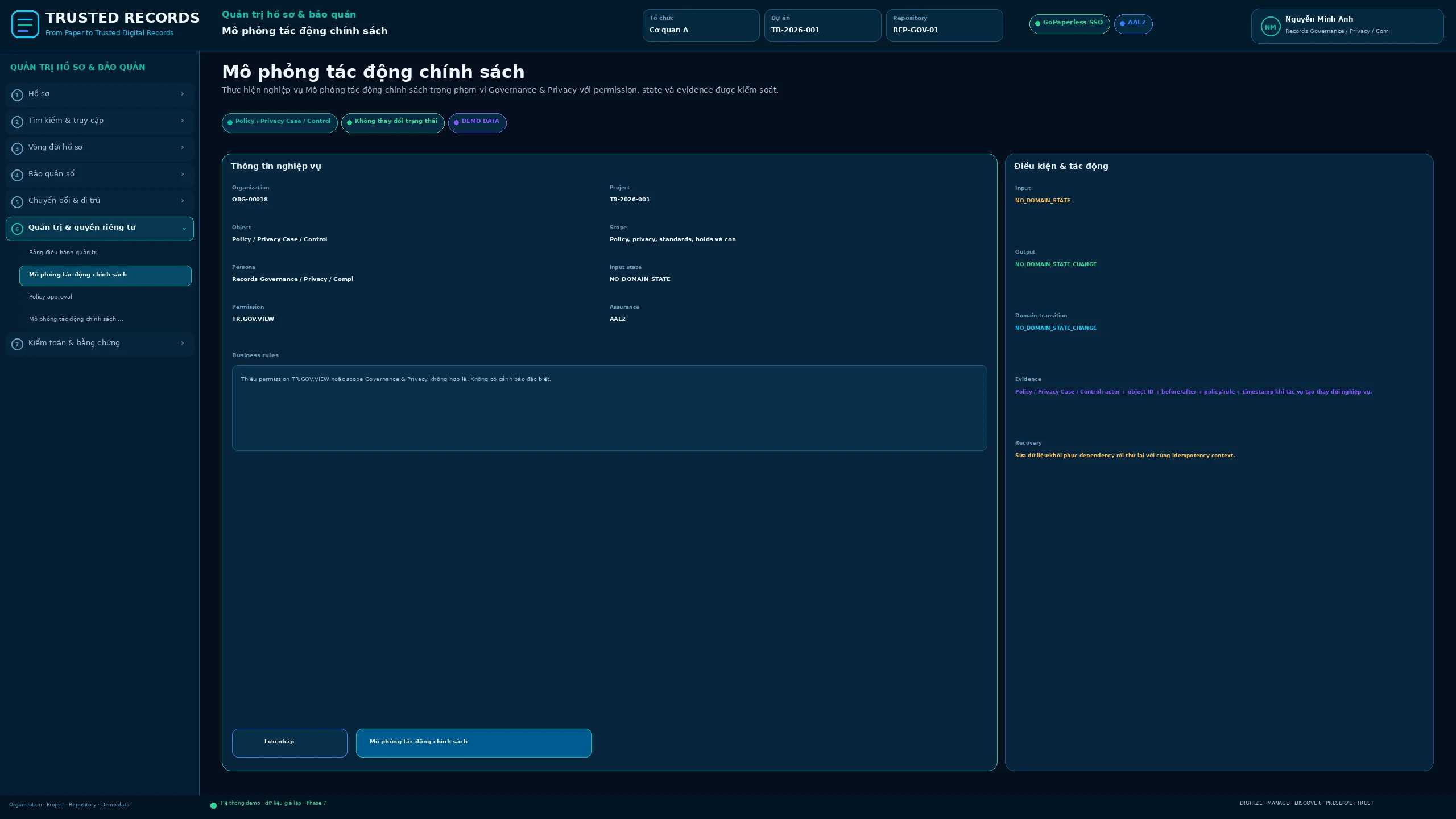Click step 4 circle icon beside Bảo quản số

[17, 175]
